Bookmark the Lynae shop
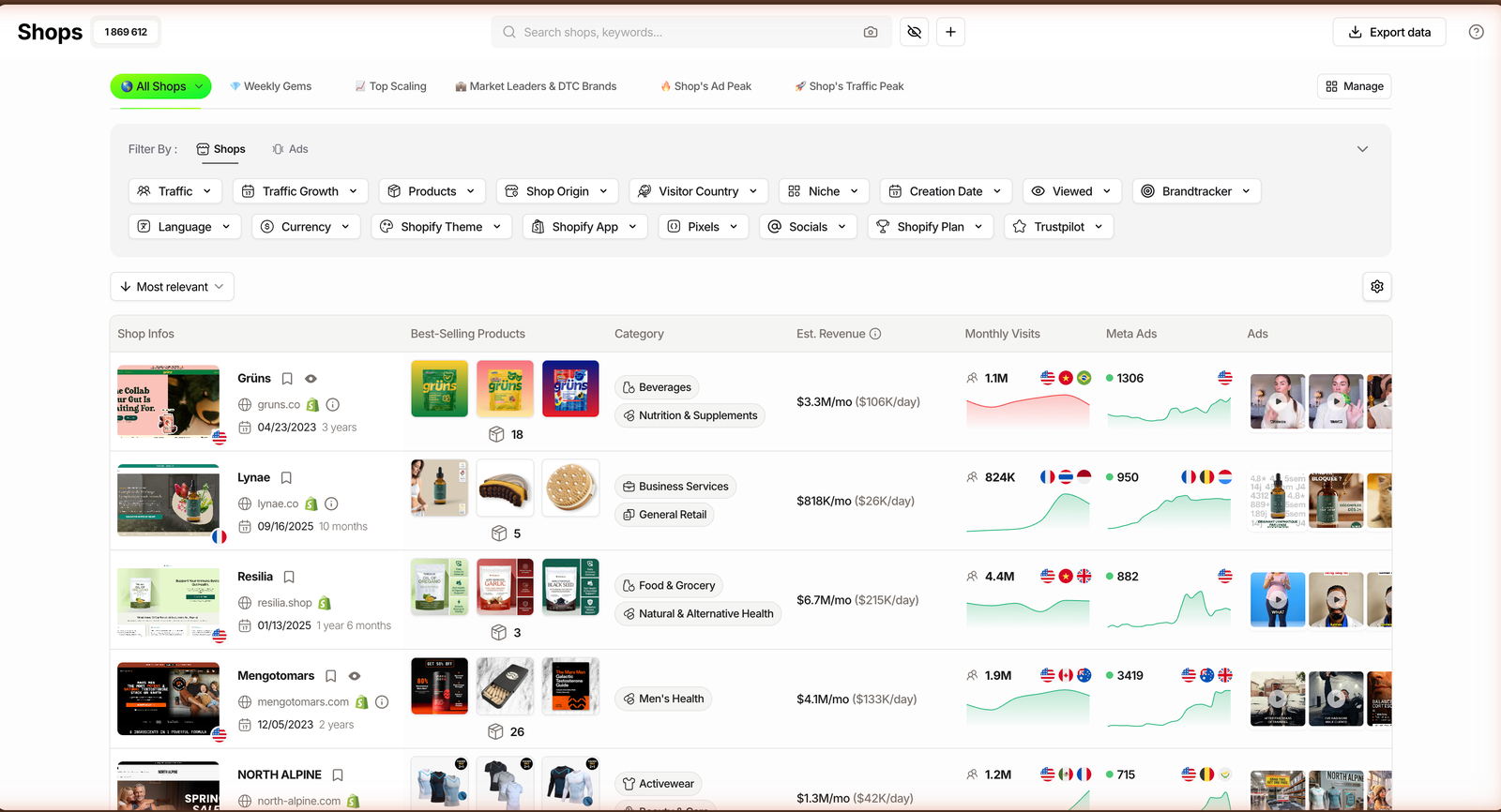The height and width of the screenshot is (812, 1501). 286,478
